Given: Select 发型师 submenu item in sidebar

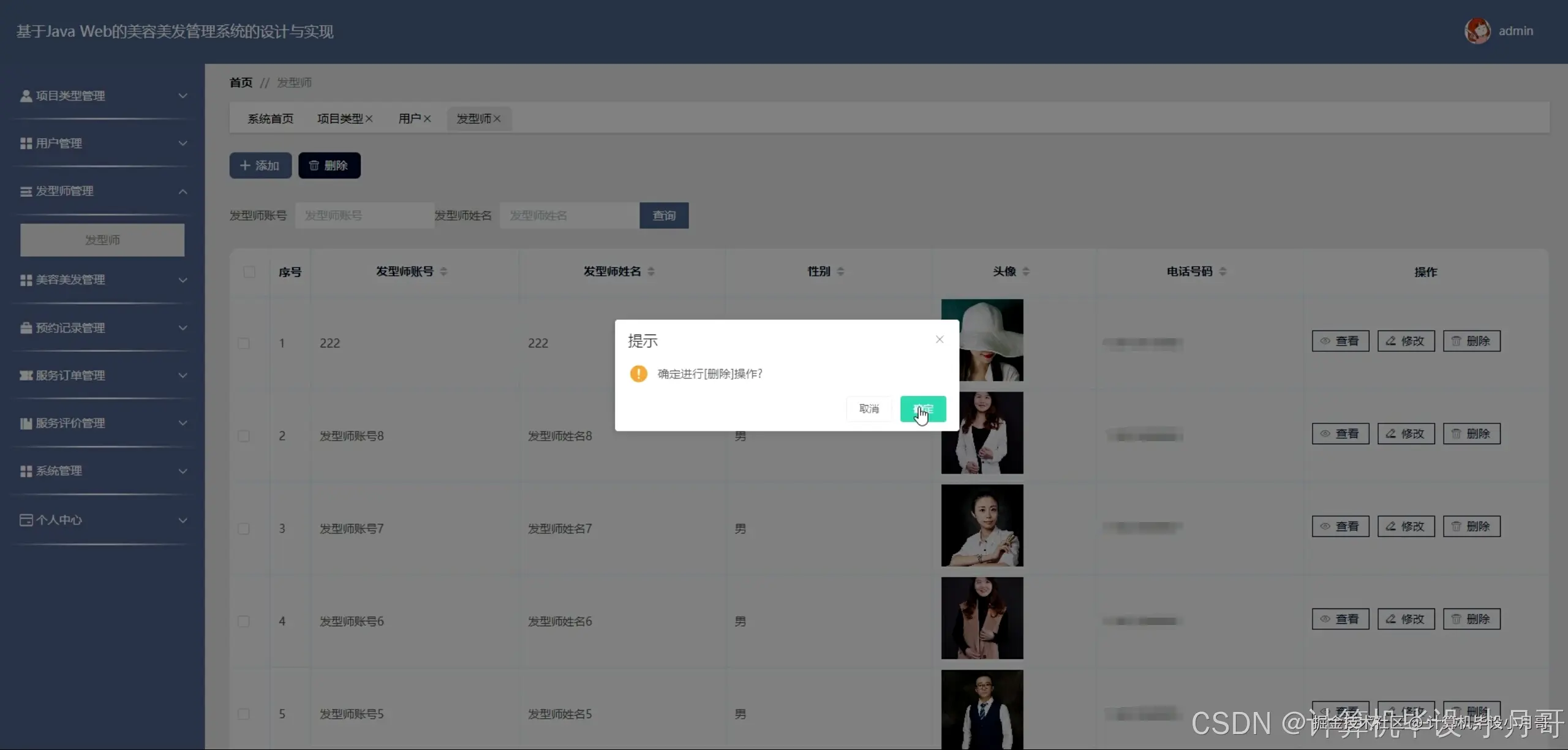Looking at the screenshot, I should [102, 240].
